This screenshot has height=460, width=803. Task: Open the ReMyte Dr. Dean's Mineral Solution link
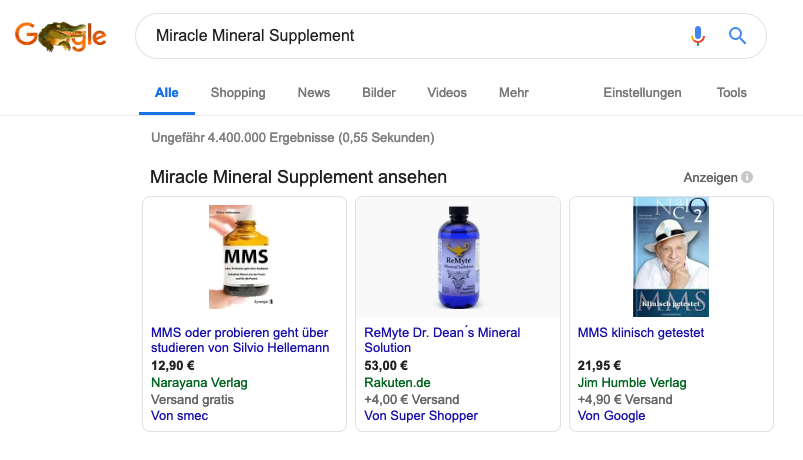click(442, 340)
